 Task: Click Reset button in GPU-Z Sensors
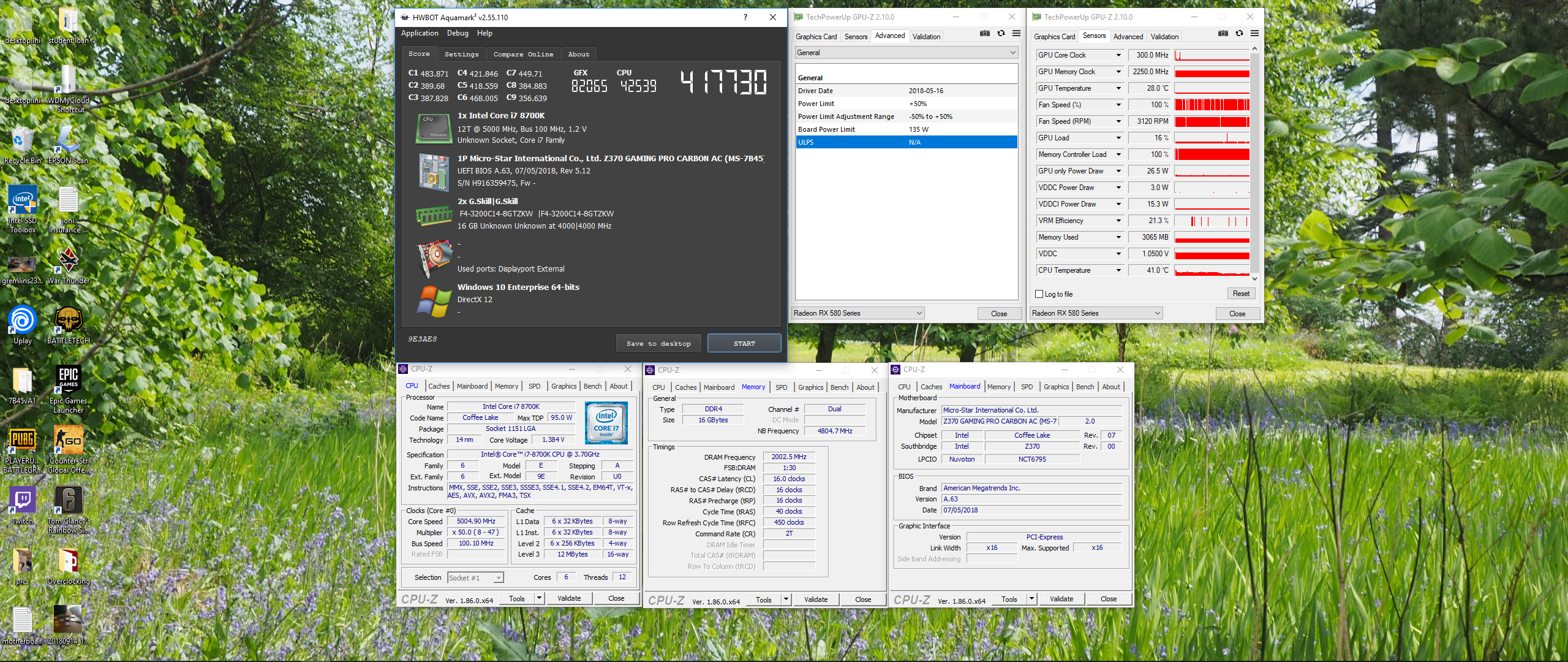1241,294
